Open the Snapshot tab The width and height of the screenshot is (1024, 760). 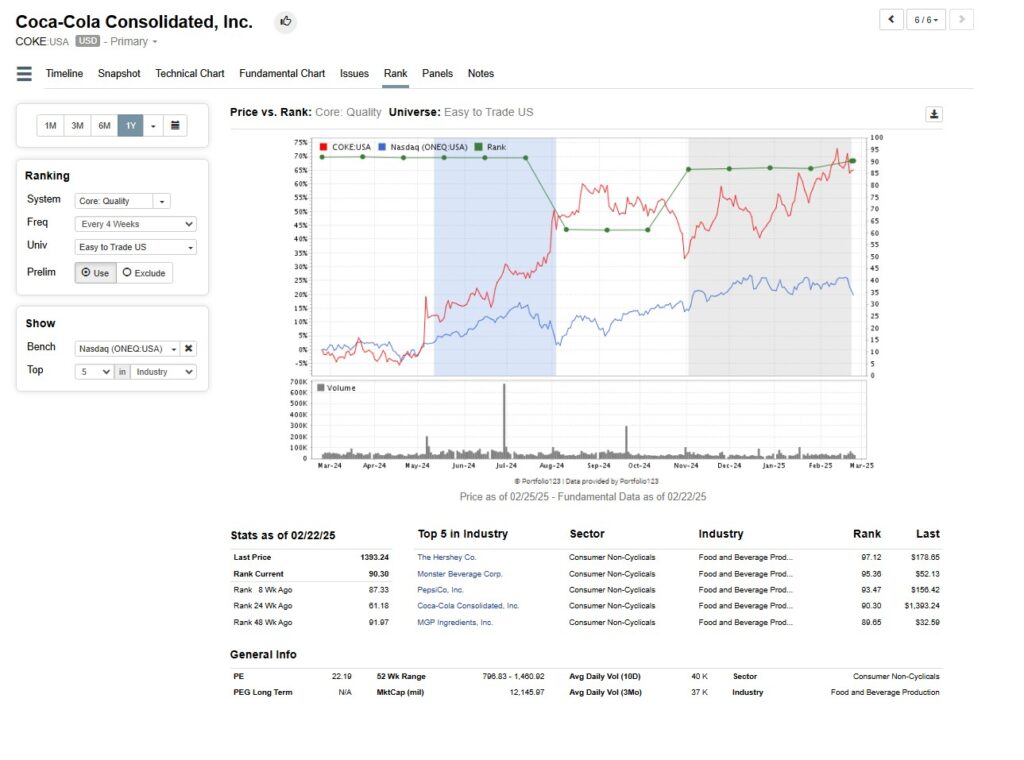(119, 74)
